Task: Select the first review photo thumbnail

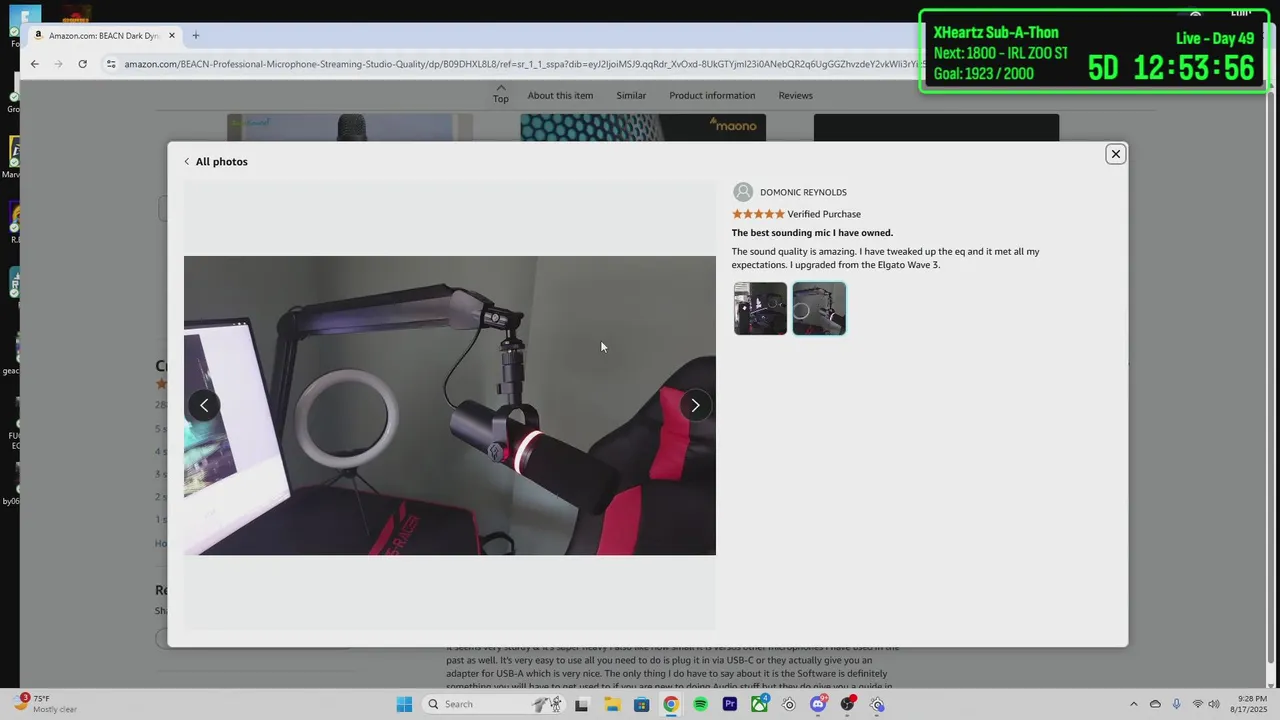Action: [760, 308]
